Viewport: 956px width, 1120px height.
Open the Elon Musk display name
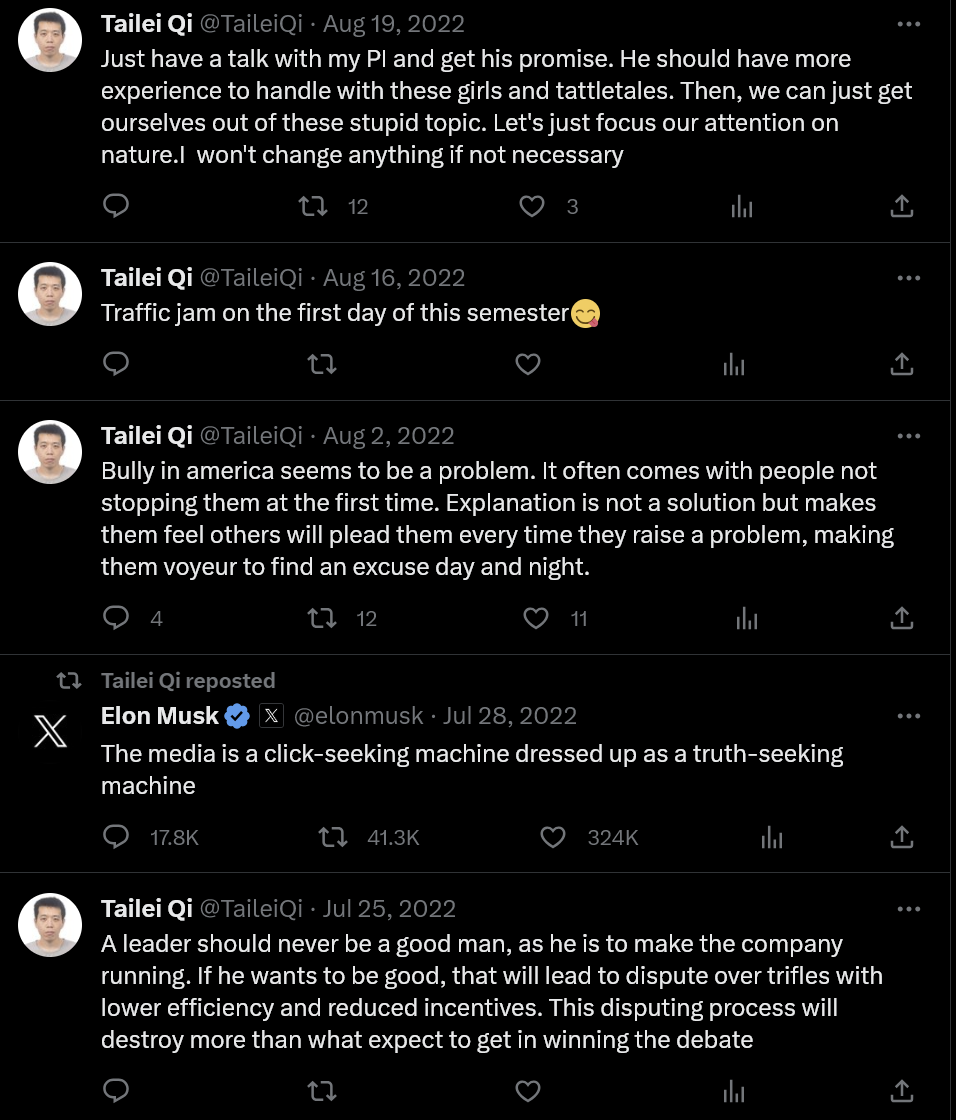pos(160,716)
